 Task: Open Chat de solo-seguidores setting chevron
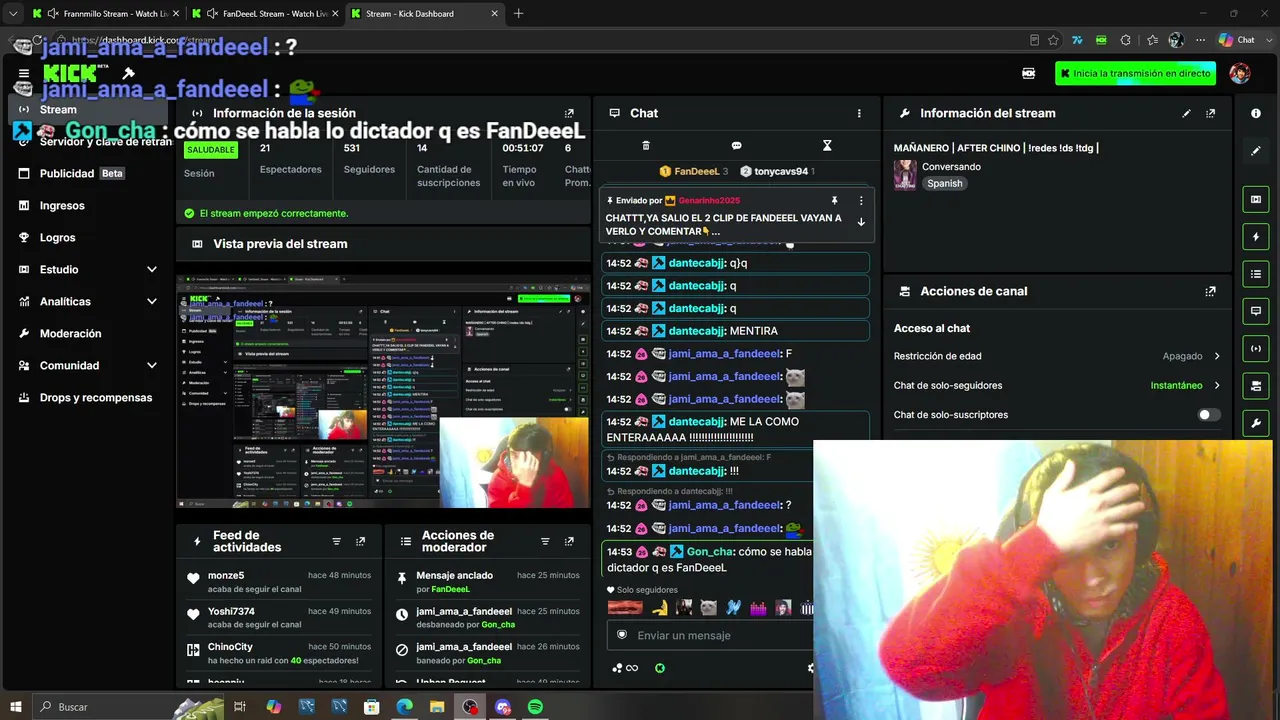pyautogui.click(x=1217, y=385)
